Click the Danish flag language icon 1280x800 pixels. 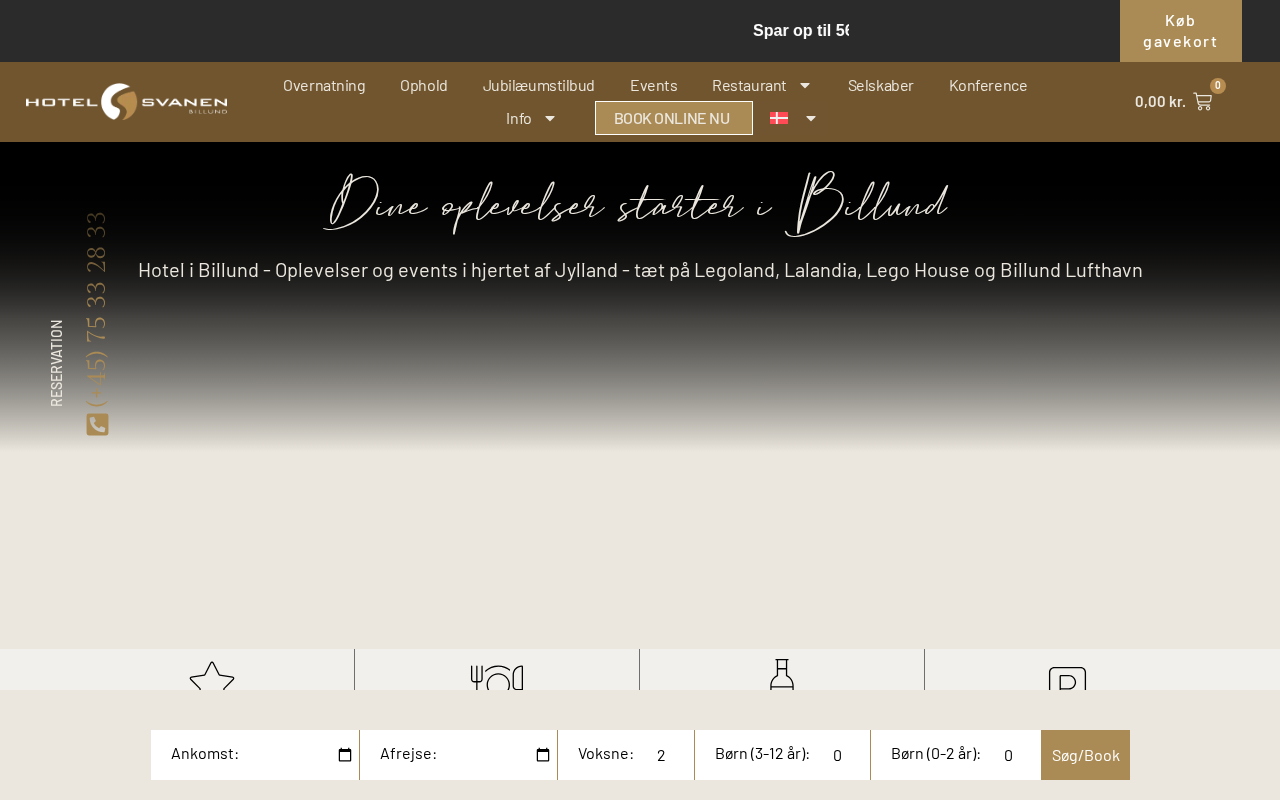click(x=779, y=118)
